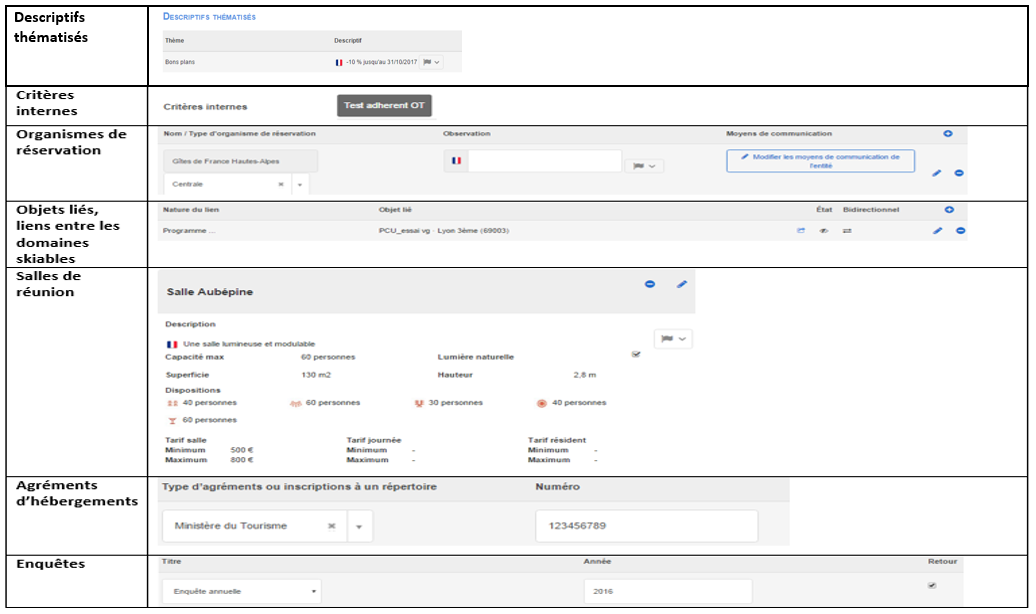Image resolution: width=1036 pixels, height=614 pixels.
Task: Click the Test adherent OT button
Action: [x=384, y=106]
